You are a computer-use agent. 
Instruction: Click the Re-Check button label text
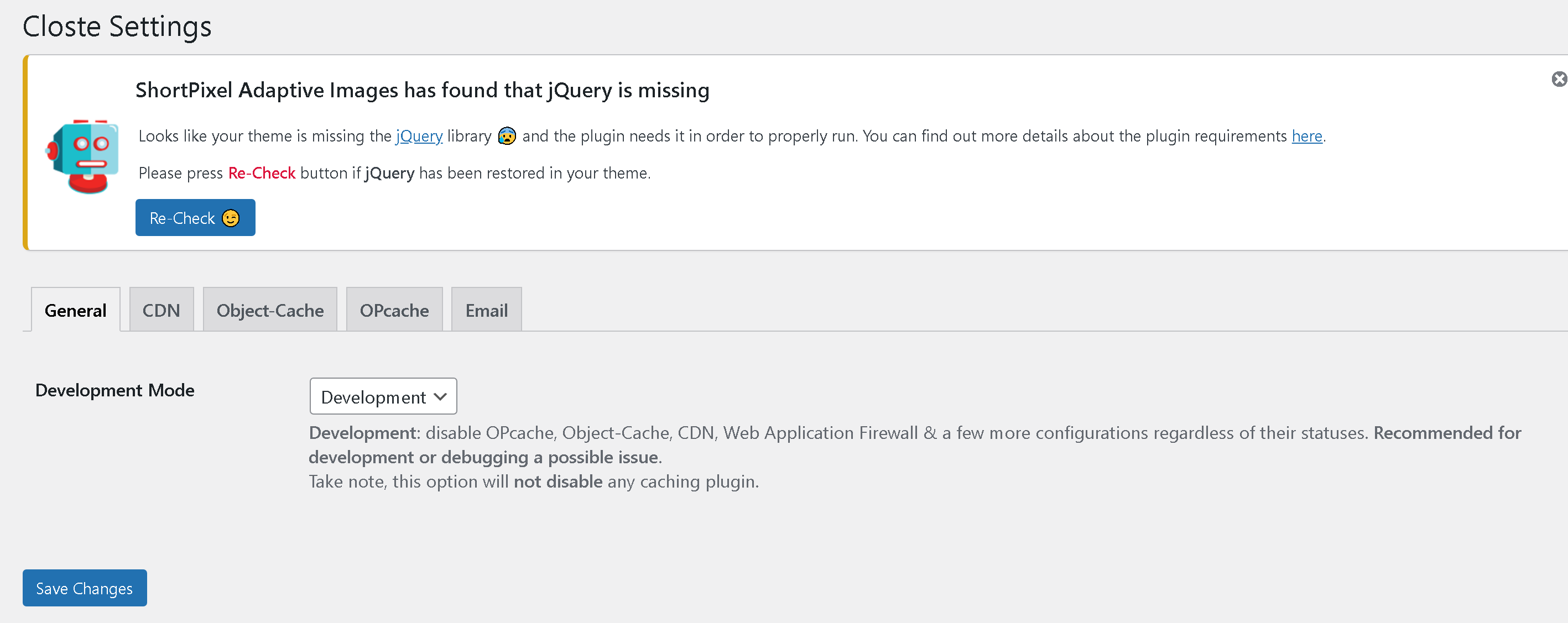pos(182,218)
